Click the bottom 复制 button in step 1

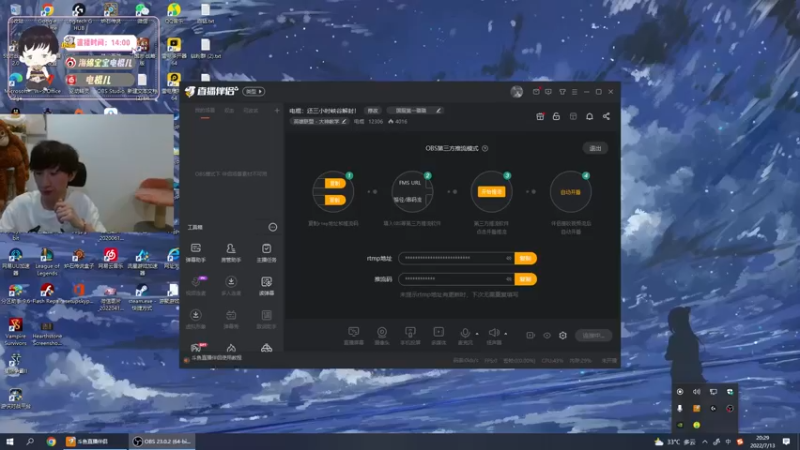335,200
